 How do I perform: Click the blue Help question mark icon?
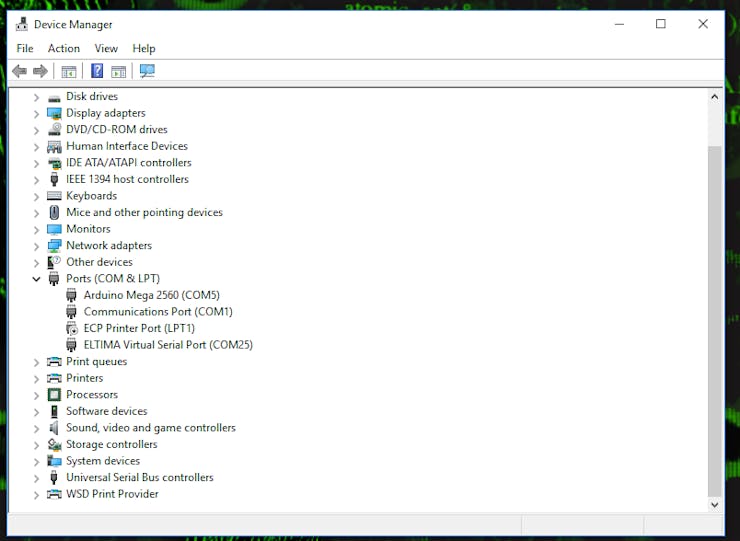click(x=97, y=71)
